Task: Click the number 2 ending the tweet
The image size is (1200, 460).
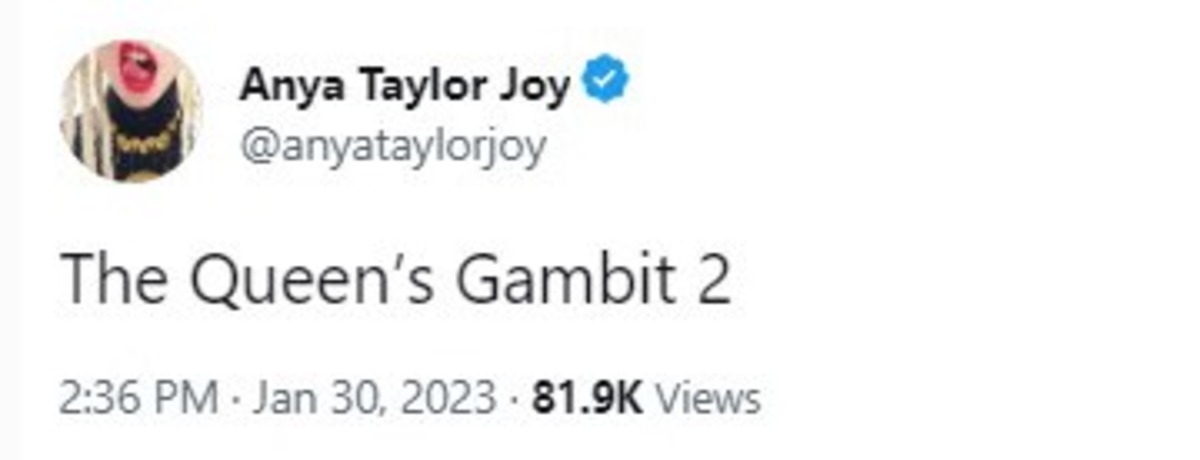Action: tap(712, 281)
